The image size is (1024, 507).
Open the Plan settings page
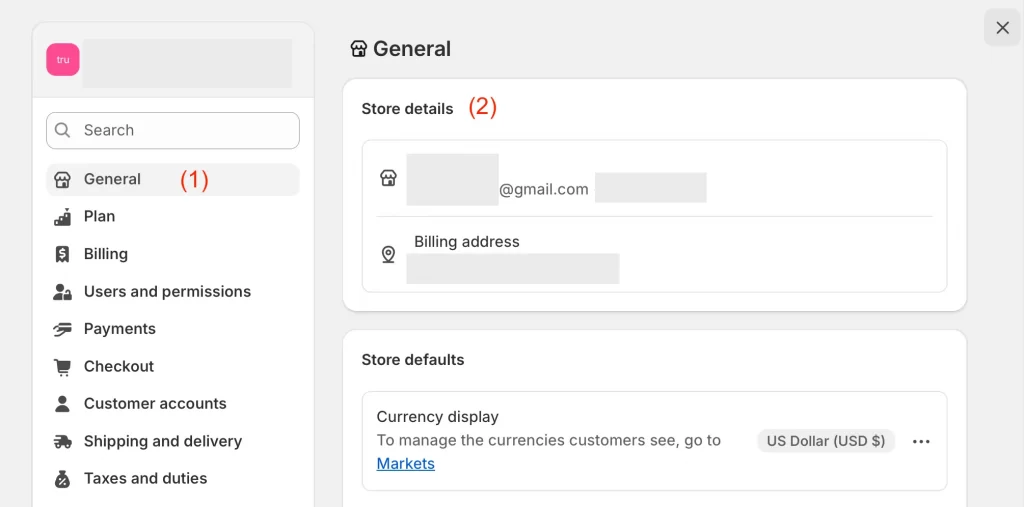tap(172, 217)
